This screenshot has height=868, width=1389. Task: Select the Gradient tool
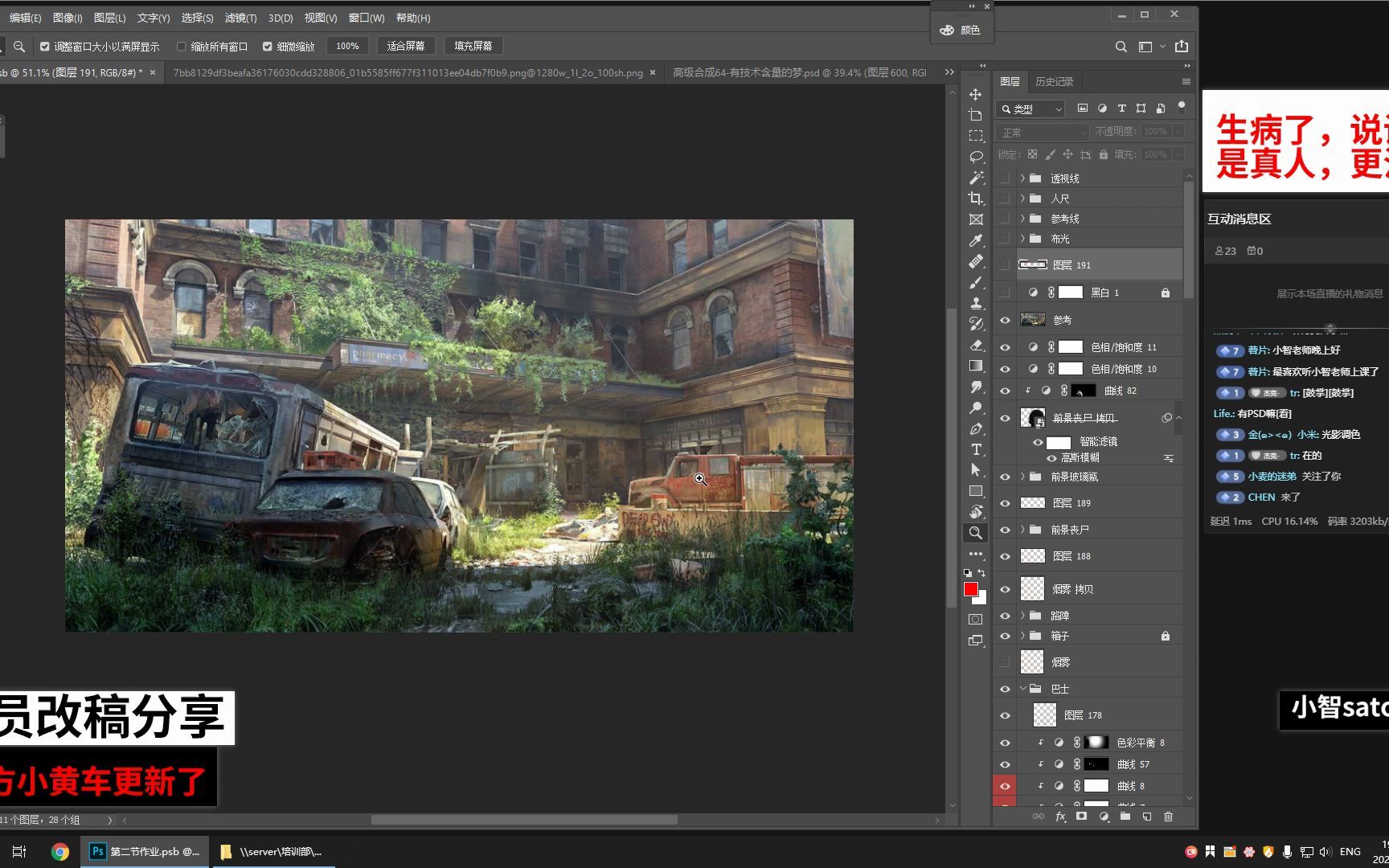tap(976, 366)
